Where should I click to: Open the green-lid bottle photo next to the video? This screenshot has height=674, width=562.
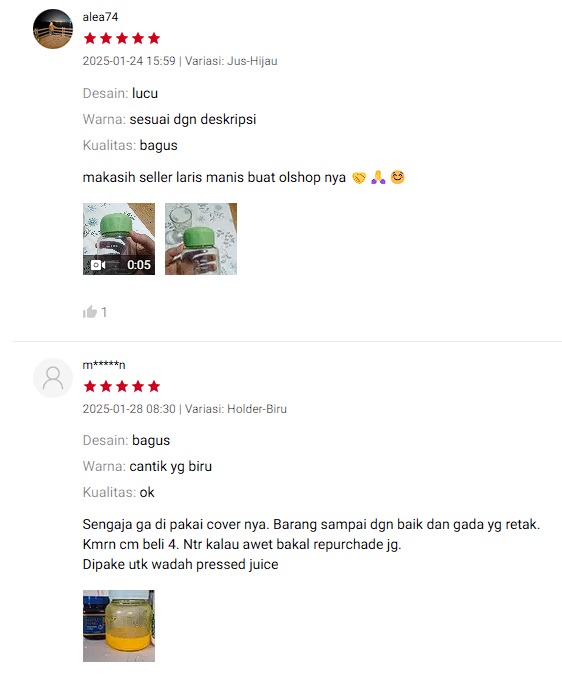point(201,239)
